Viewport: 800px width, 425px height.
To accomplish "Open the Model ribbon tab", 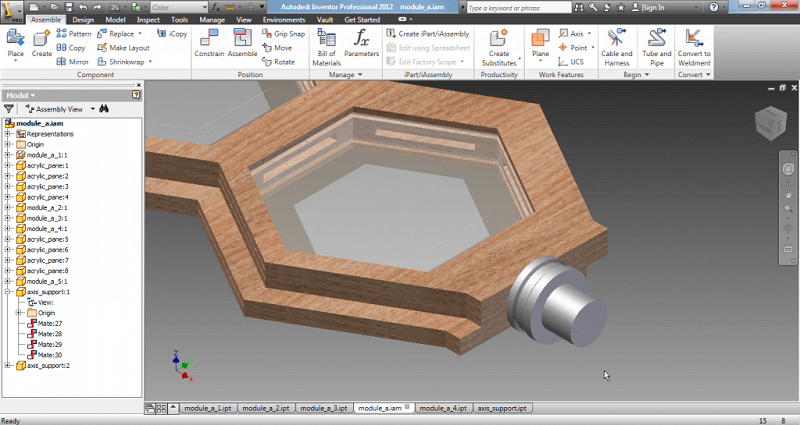I will [x=115, y=20].
